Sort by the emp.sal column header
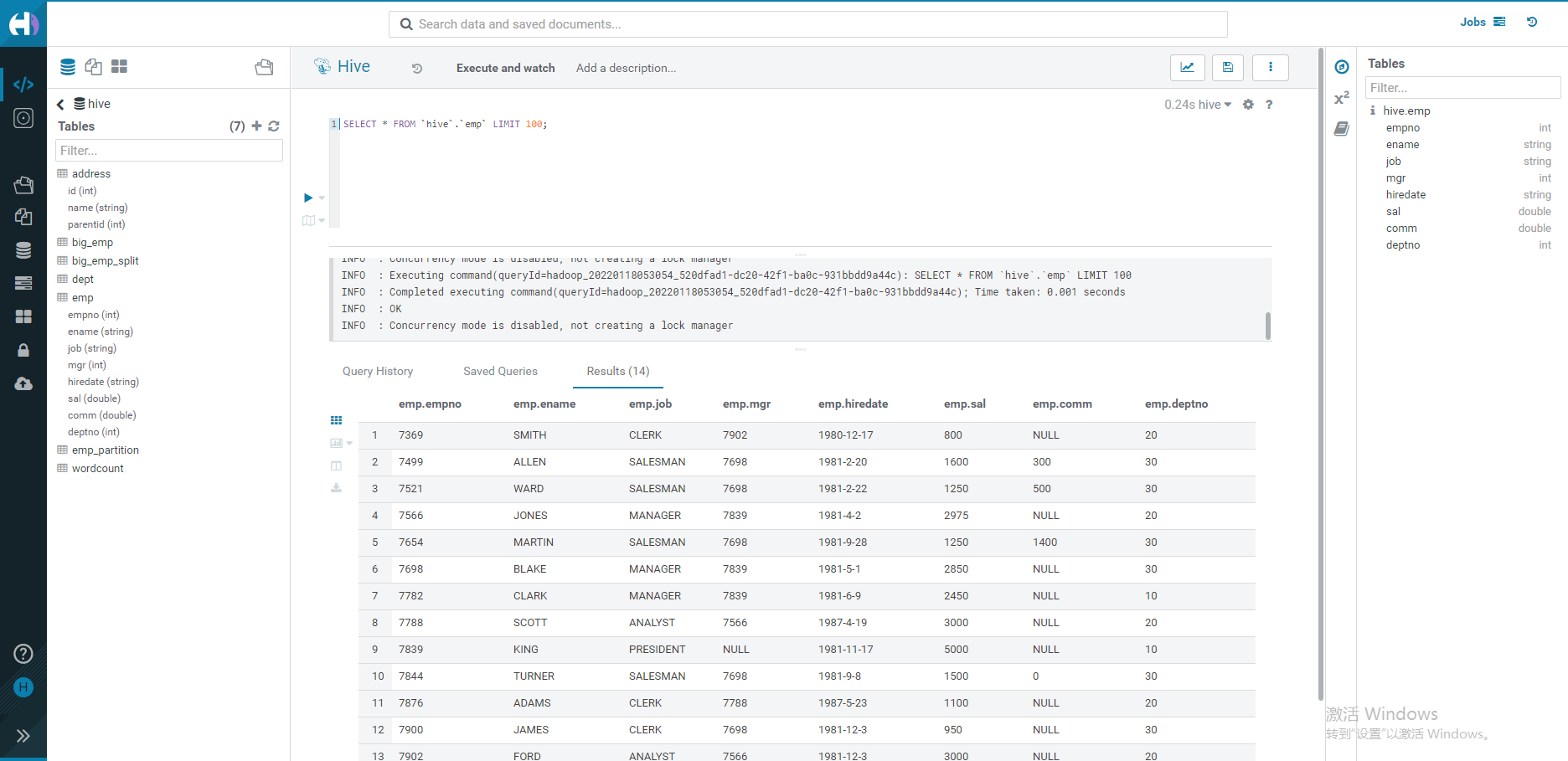Viewport: 1568px width, 761px height. [x=965, y=404]
